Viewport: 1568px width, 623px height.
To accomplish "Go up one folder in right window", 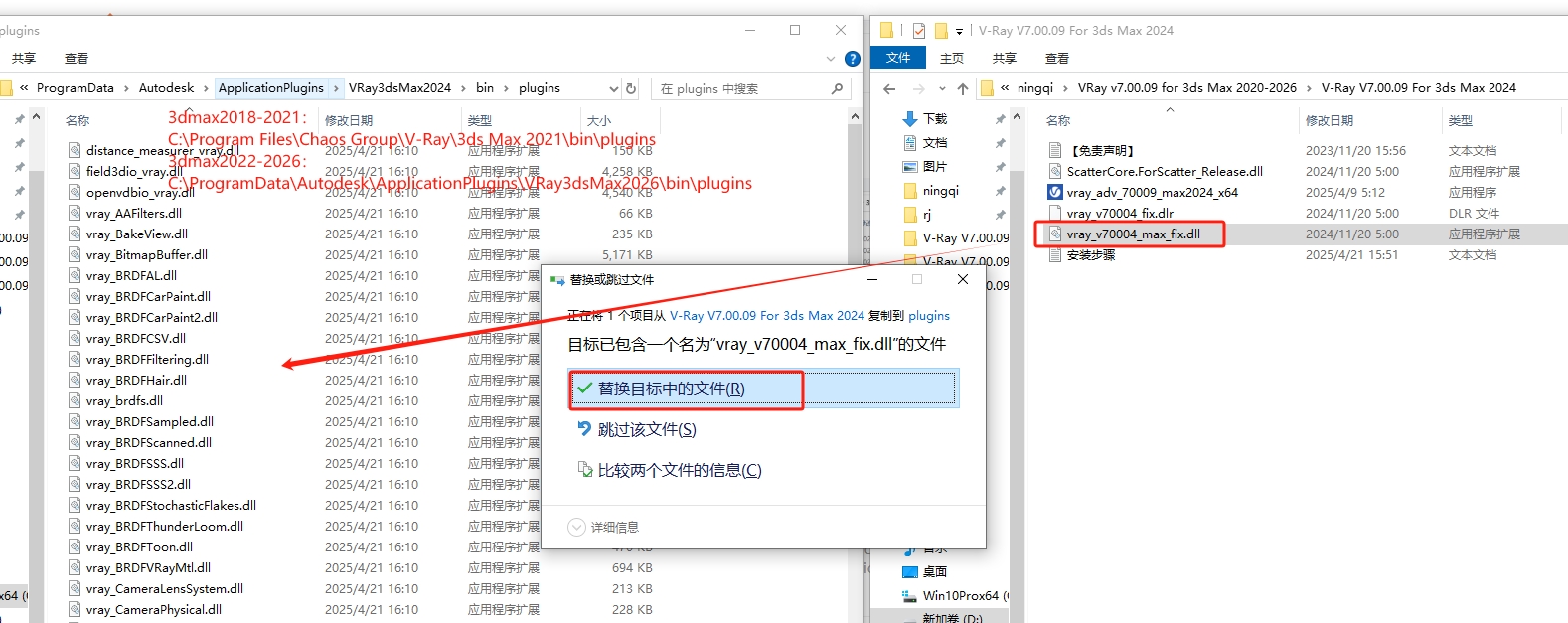I will tap(963, 88).
